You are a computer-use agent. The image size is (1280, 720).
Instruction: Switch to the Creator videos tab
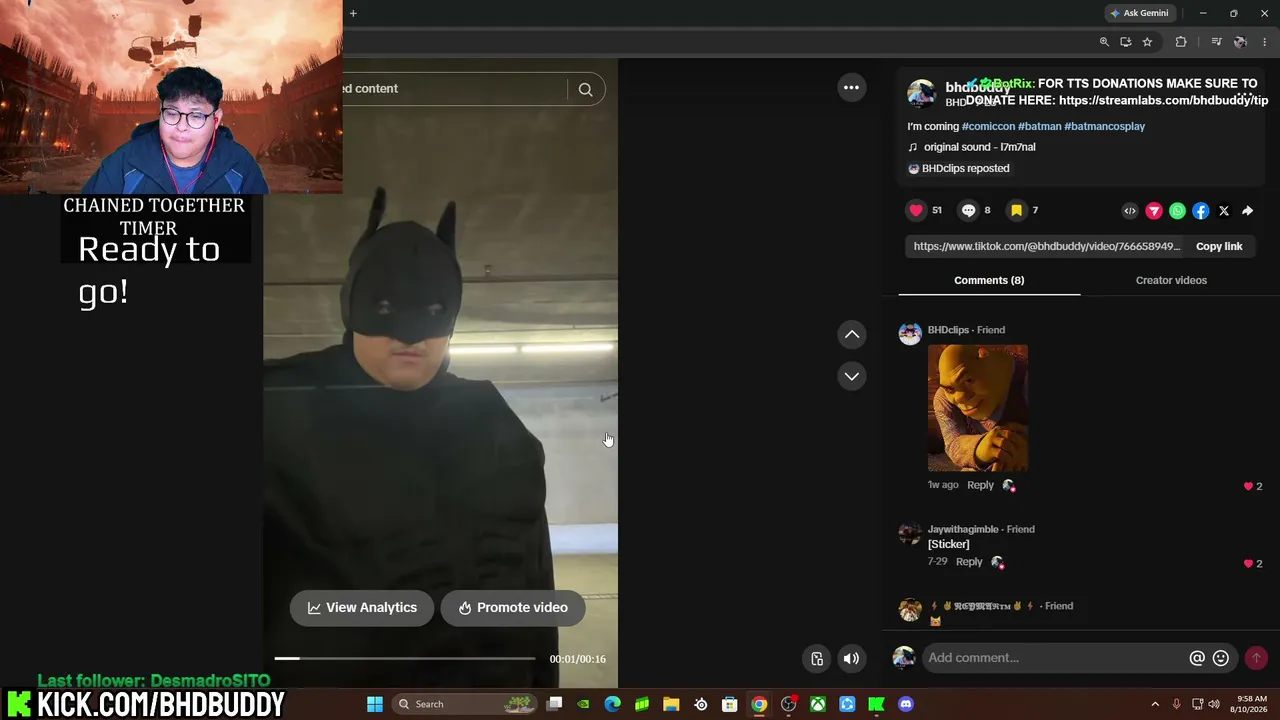[1171, 280]
